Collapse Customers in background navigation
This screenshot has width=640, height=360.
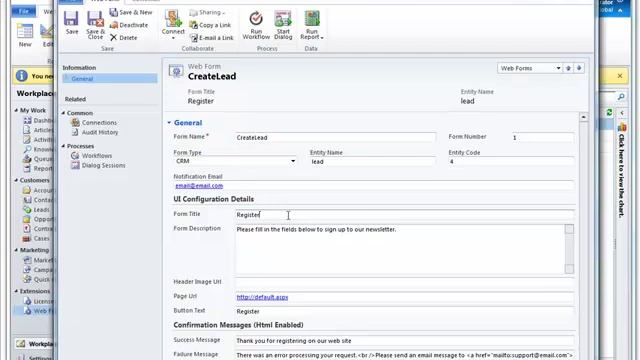tap(16, 180)
